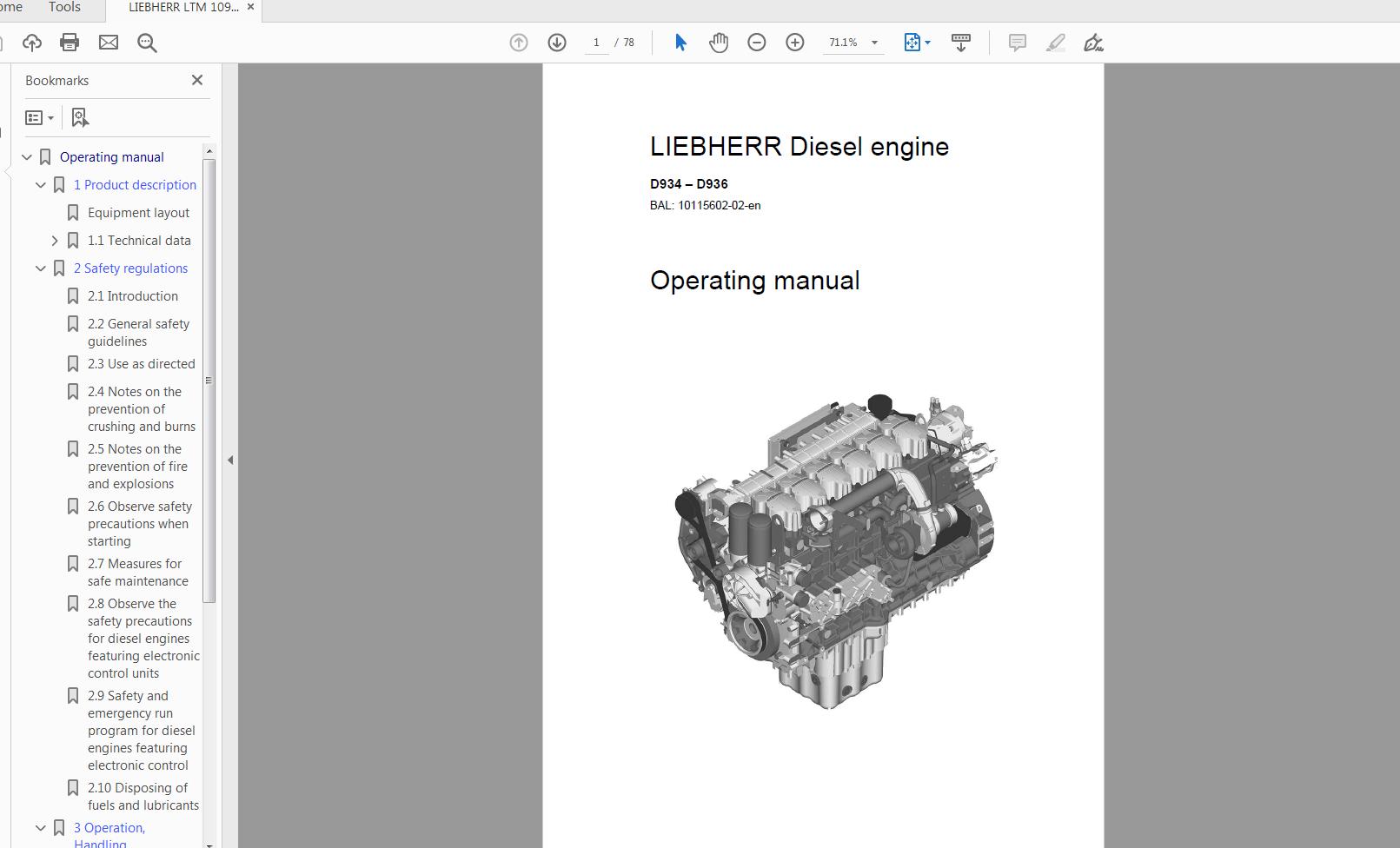Viewport: 1400px width, 848px height.
Task: Select the highlight text pen tool
Action: tap(1055, 43)
